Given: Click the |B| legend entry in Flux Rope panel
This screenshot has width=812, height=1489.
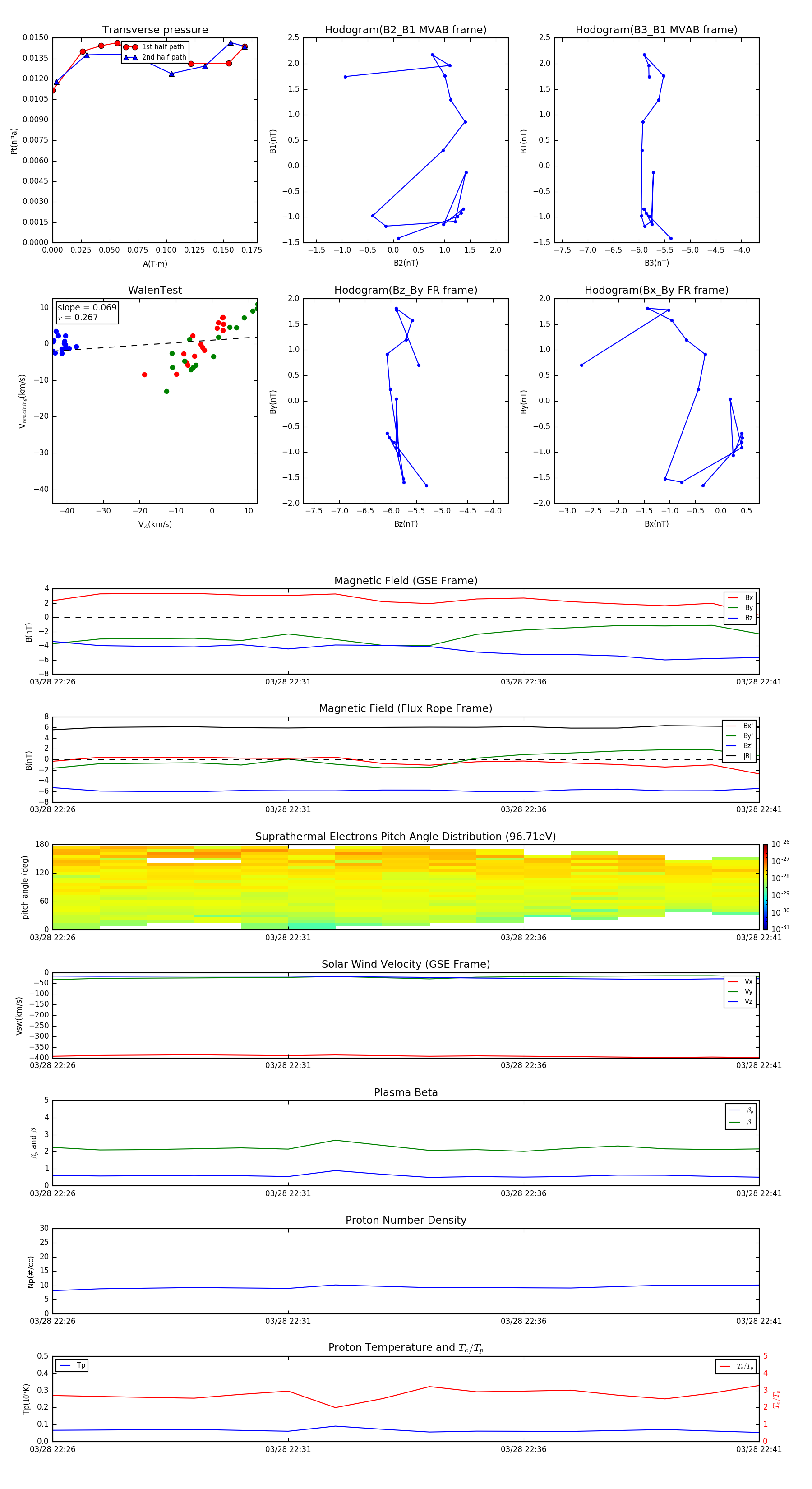Looking at the screenshot, I should pos(740,756).
